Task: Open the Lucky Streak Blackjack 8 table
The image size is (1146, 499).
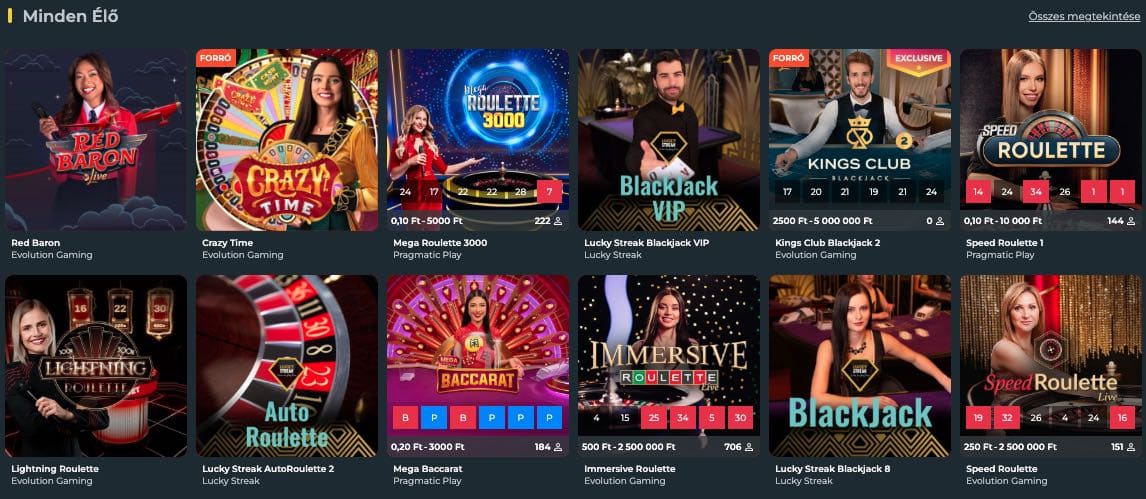Action: [860, 365]
